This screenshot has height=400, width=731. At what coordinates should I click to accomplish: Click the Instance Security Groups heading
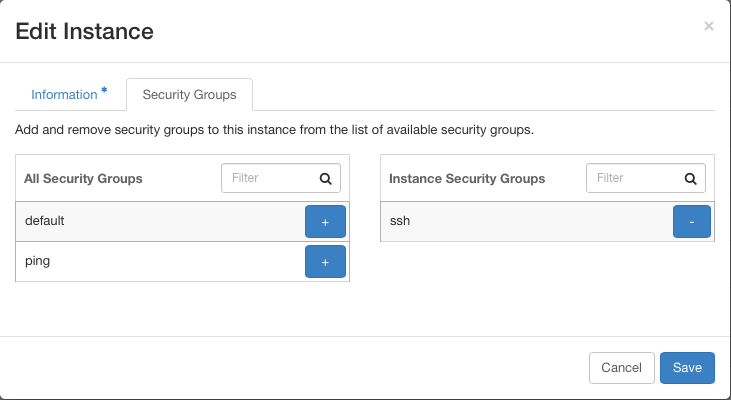point(467,179)
